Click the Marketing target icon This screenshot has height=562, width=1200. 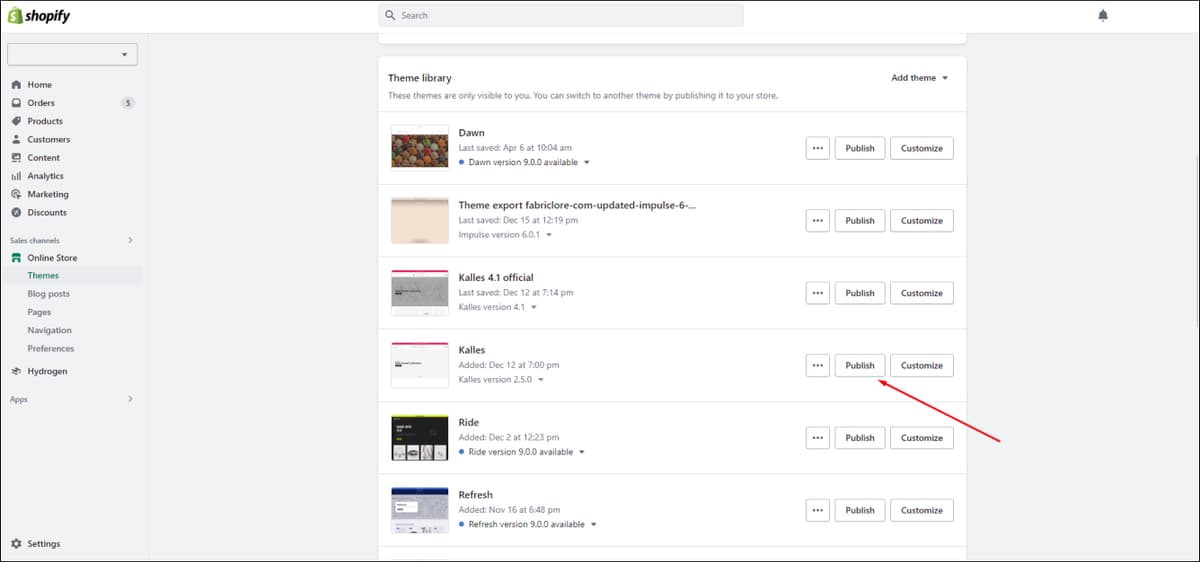tap(16, 194)
